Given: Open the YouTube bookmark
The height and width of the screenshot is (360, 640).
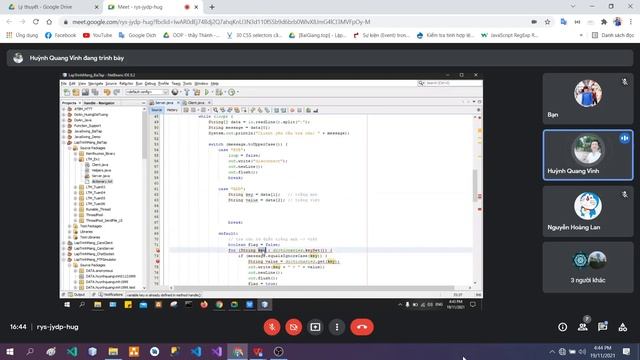Looking at the screenshot, I should pos(97,35).
